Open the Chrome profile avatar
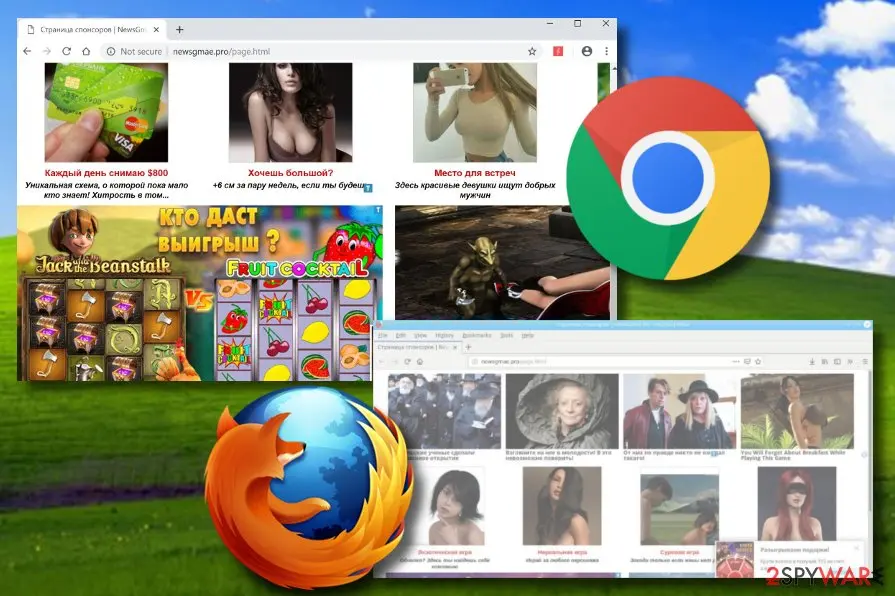The height and width of the screenshot is (596, 895). click(586, 51)
